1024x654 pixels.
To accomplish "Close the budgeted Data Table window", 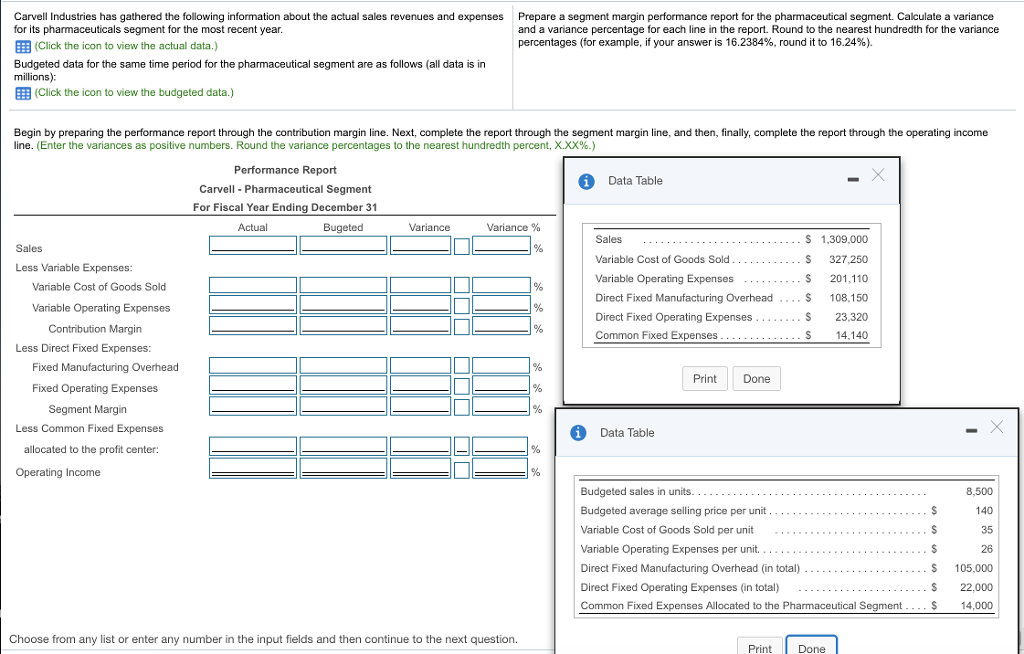I will click(996, 427).
